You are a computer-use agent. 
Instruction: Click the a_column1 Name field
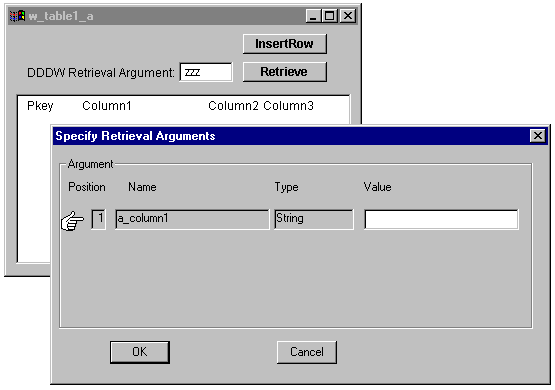pyautogui.click(x=192, y=219)
